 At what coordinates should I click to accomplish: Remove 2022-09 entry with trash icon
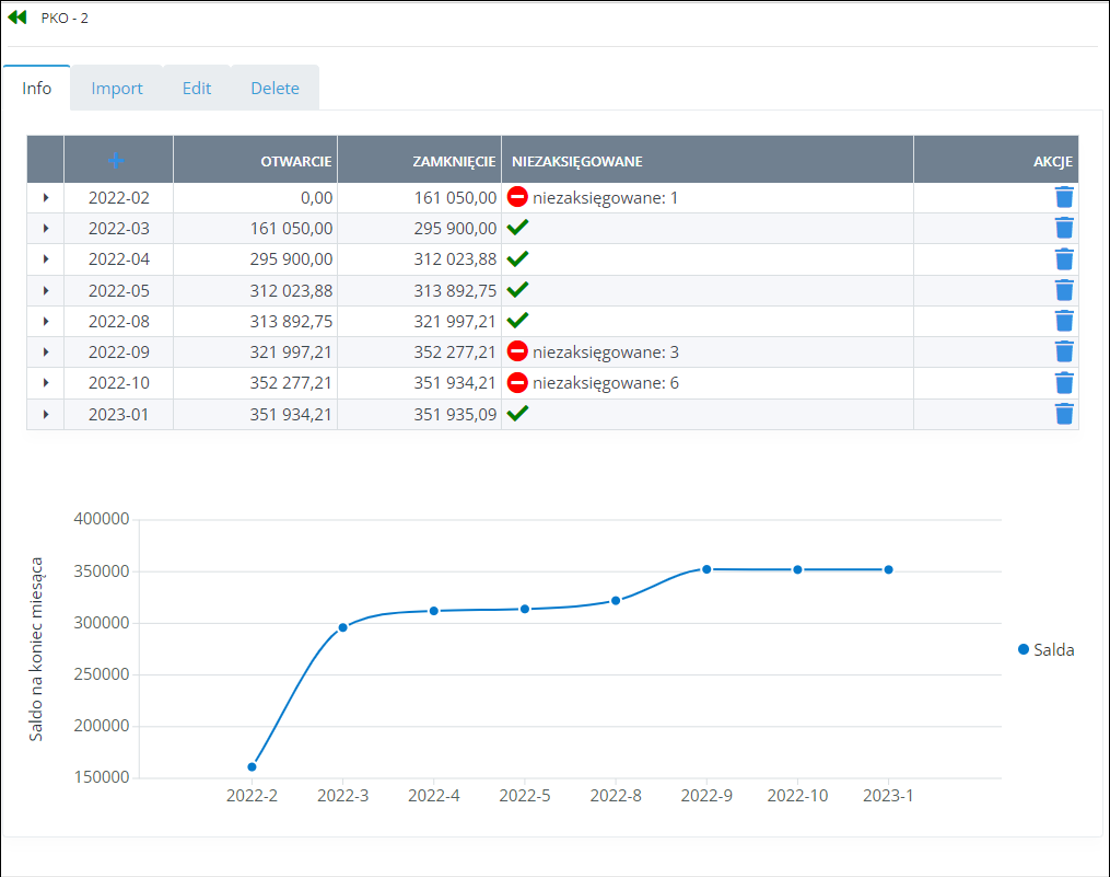[1065, 352]
